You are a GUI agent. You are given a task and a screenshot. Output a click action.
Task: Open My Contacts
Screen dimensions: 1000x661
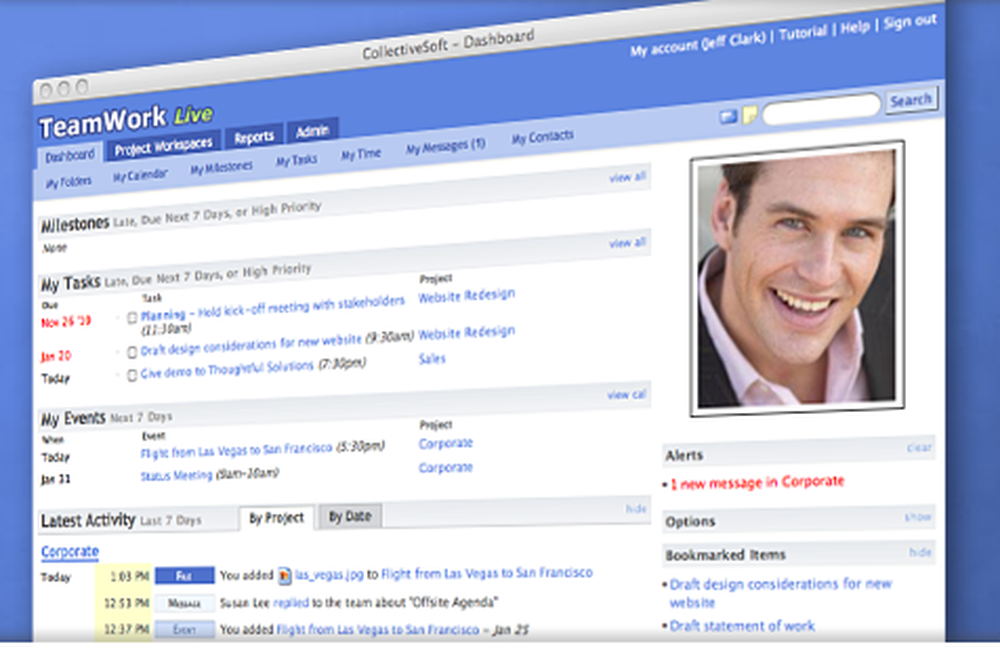pos(543,137)
